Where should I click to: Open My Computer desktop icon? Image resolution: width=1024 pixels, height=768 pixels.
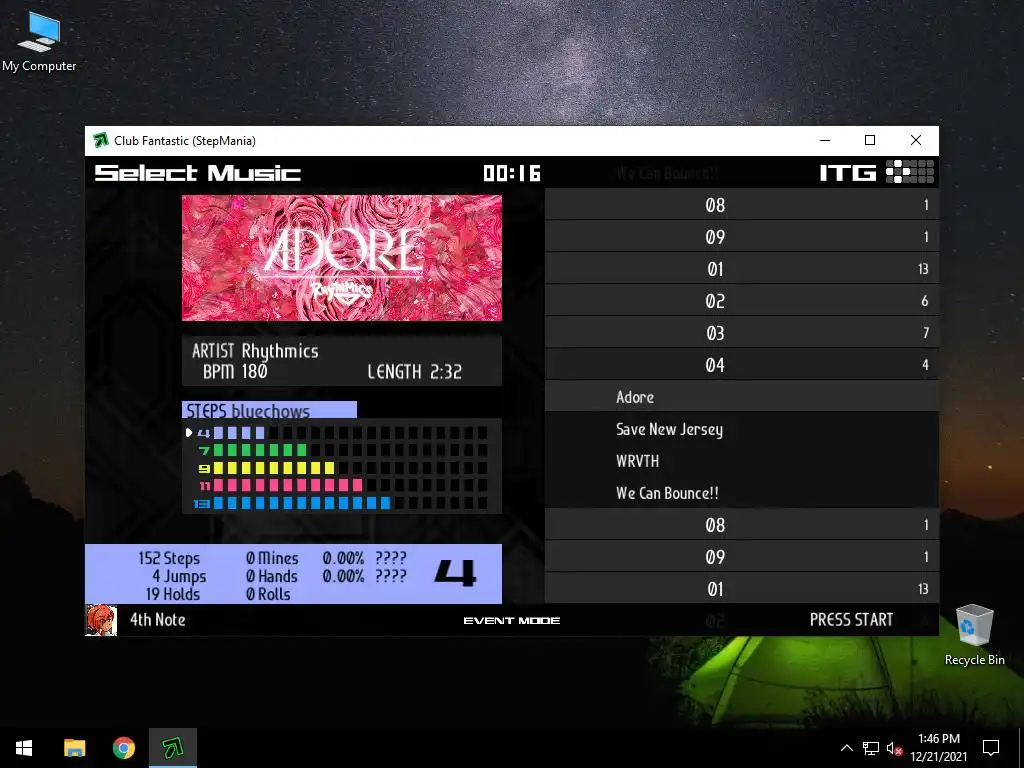tap(39, 40)
